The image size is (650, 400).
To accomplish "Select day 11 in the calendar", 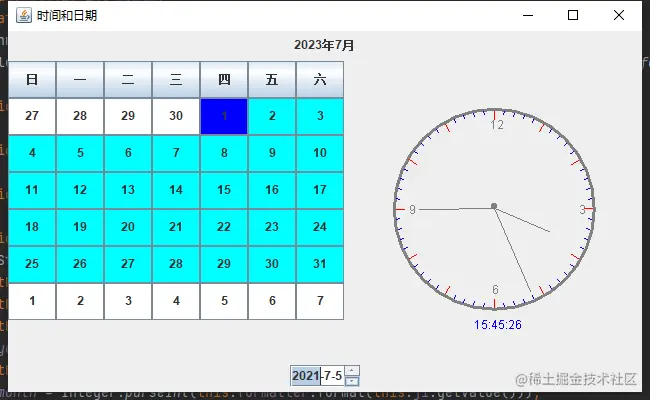I will tap(32, 190).
